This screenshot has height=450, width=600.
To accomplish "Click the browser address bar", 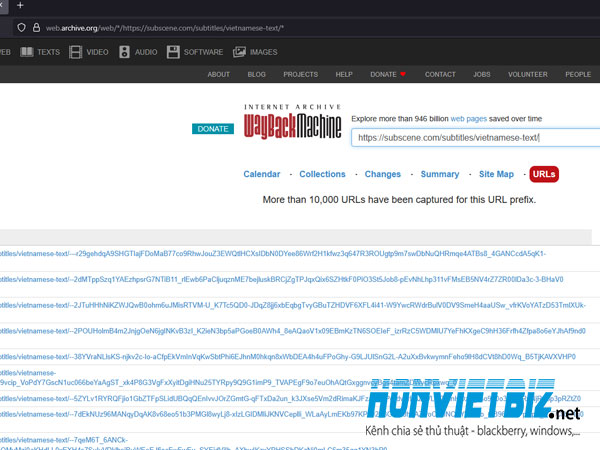I will [306, 28].
